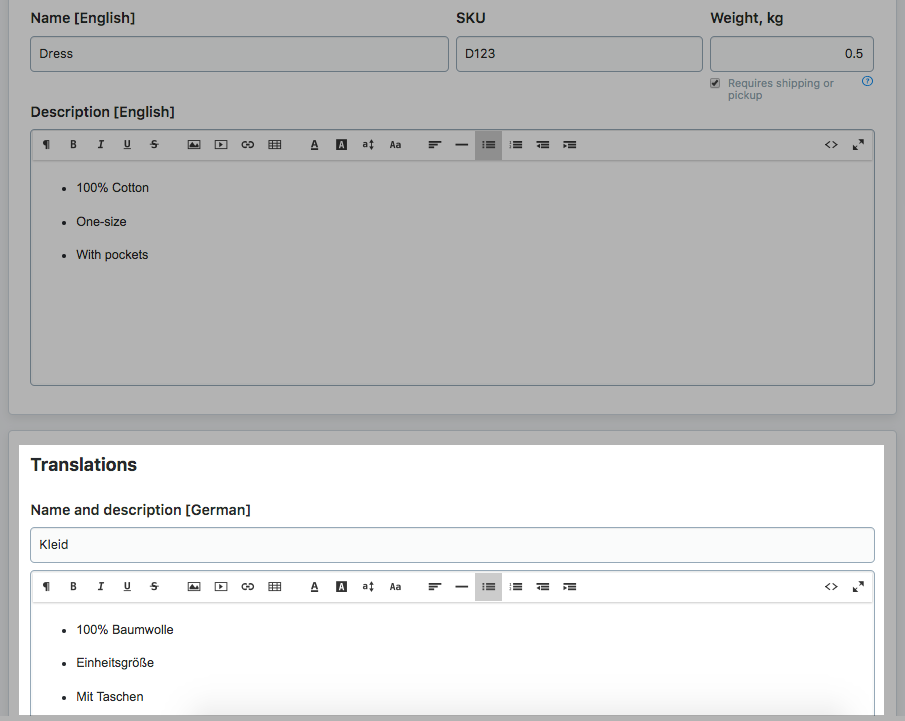
Task: Insert video in English description editor
Action: coord(221,145)
